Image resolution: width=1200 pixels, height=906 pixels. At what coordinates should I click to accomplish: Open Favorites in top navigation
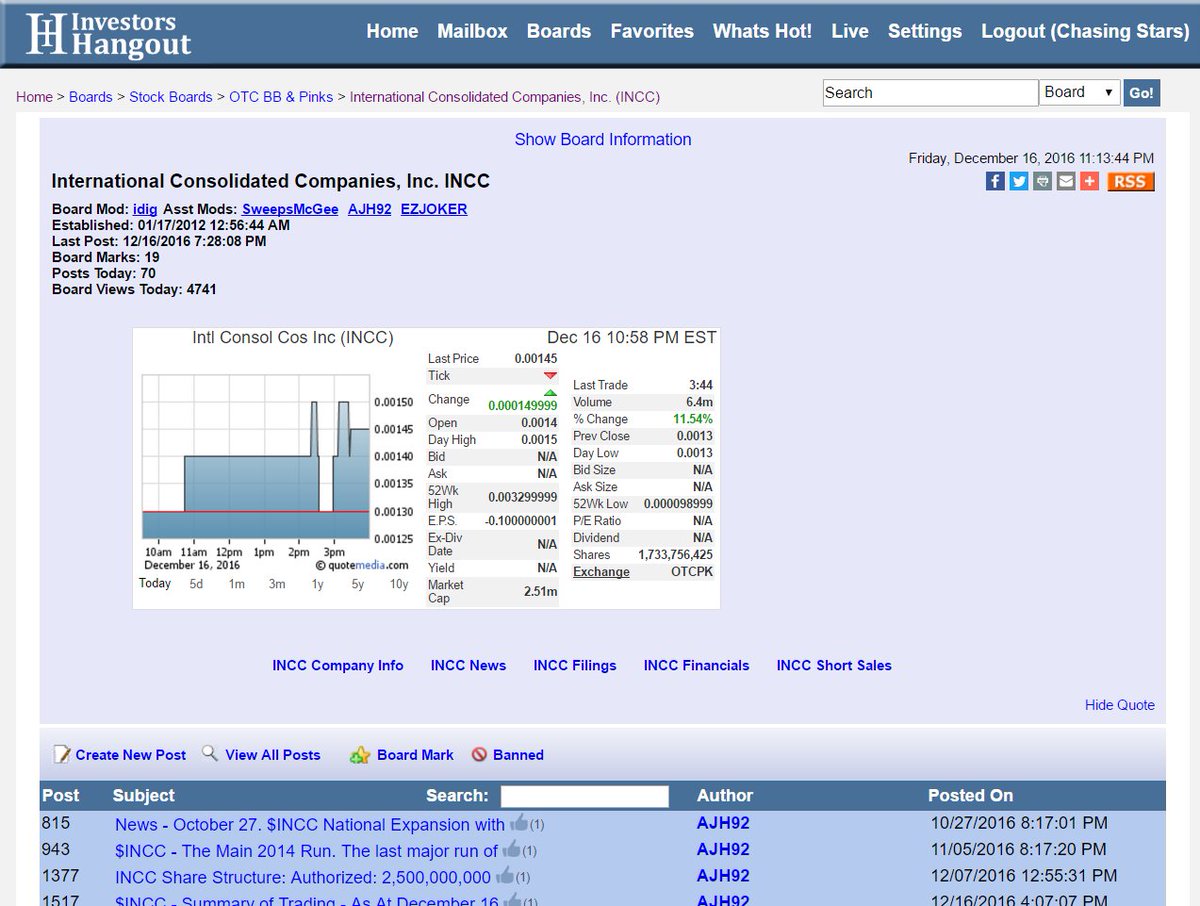click(x=652, y=31)
